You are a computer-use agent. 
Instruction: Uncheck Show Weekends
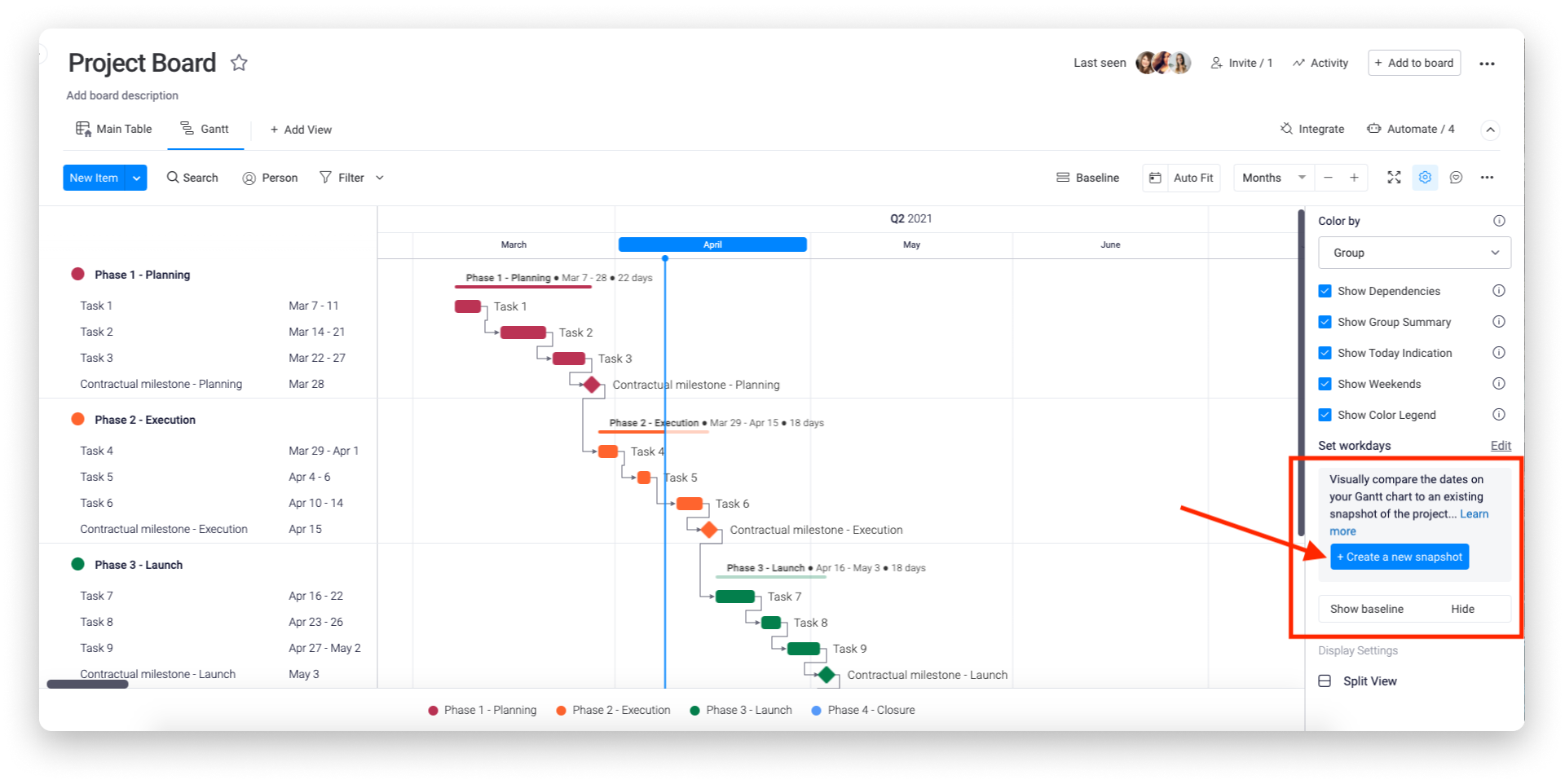point(1325,384)
